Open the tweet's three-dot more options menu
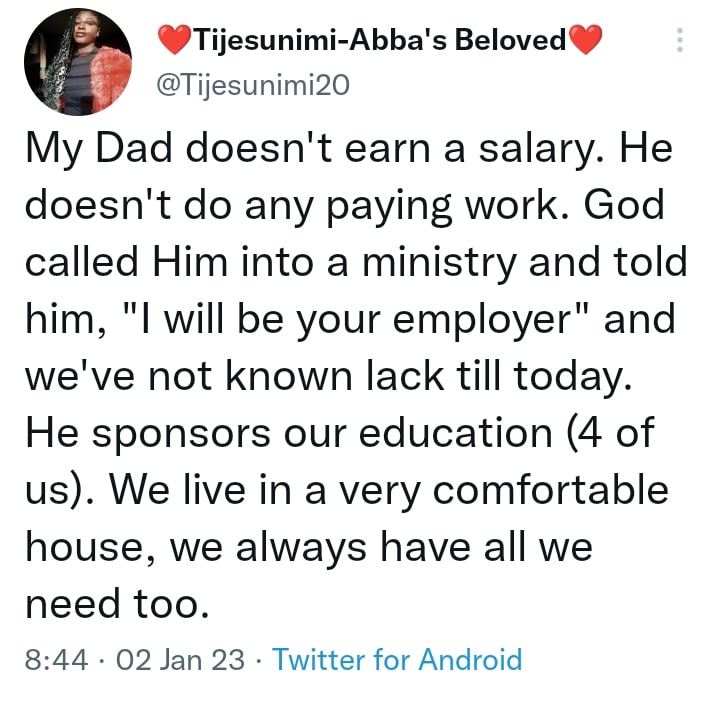Image resolution: width=720 pixels, height=701 pixels. [680, 40]
